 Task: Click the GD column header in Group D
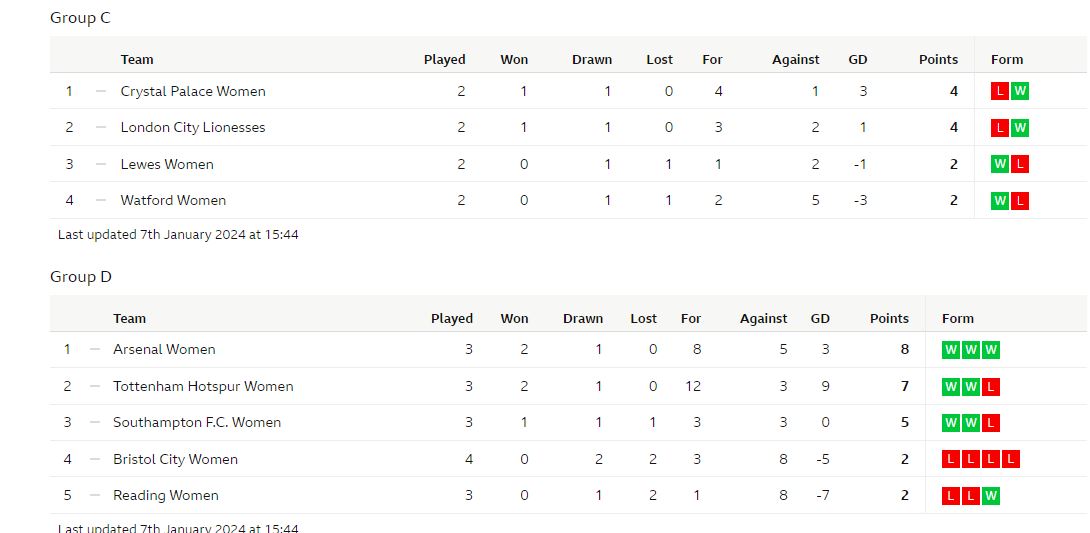click(820, 319)
